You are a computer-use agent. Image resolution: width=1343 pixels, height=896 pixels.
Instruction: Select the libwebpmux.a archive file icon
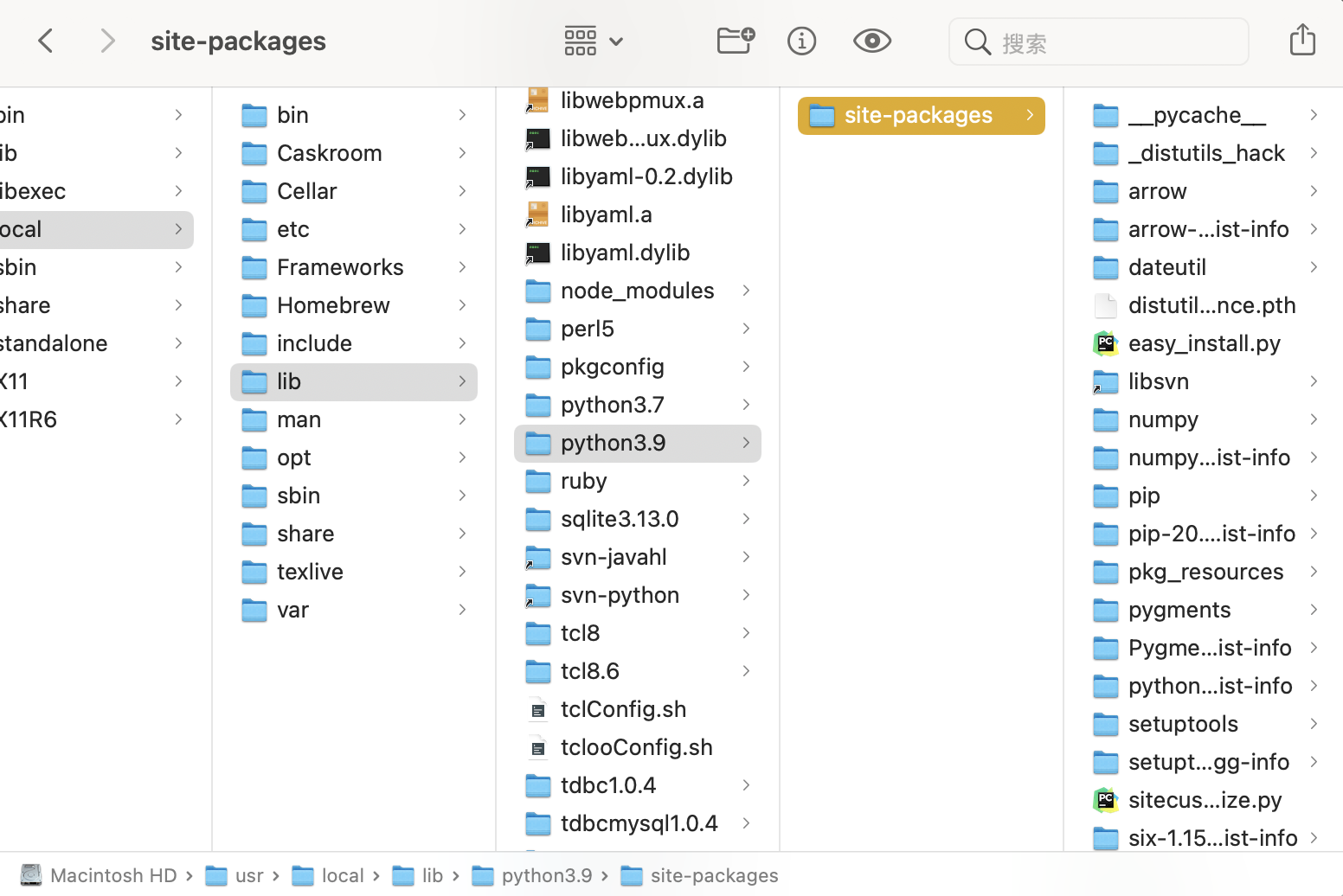point(538,101)
